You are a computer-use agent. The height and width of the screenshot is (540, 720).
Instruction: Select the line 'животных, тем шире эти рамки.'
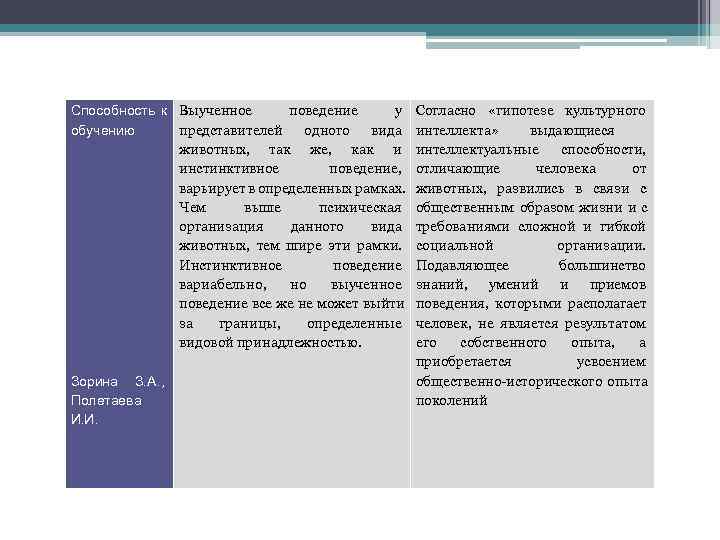[290, 246]
